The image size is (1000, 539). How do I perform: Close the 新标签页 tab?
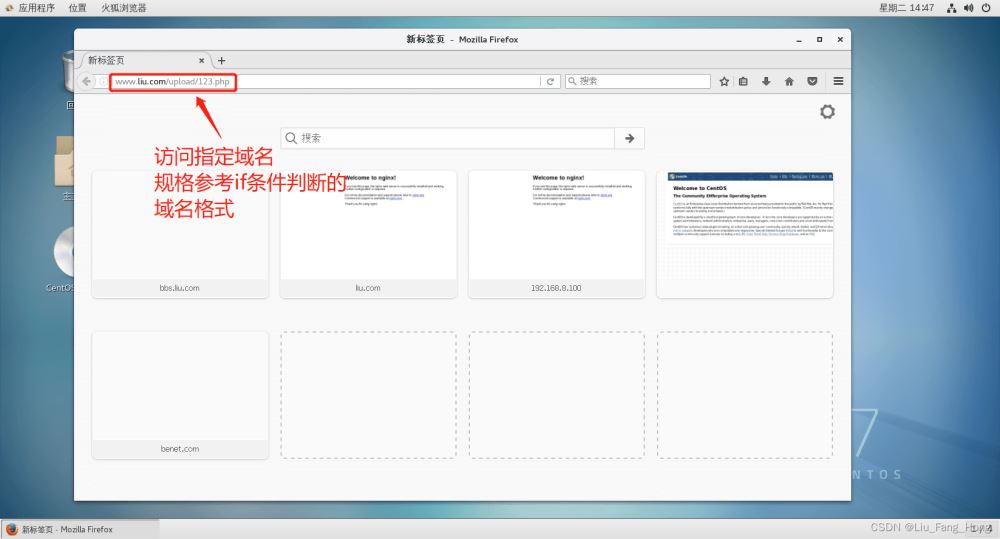(202, 61)
